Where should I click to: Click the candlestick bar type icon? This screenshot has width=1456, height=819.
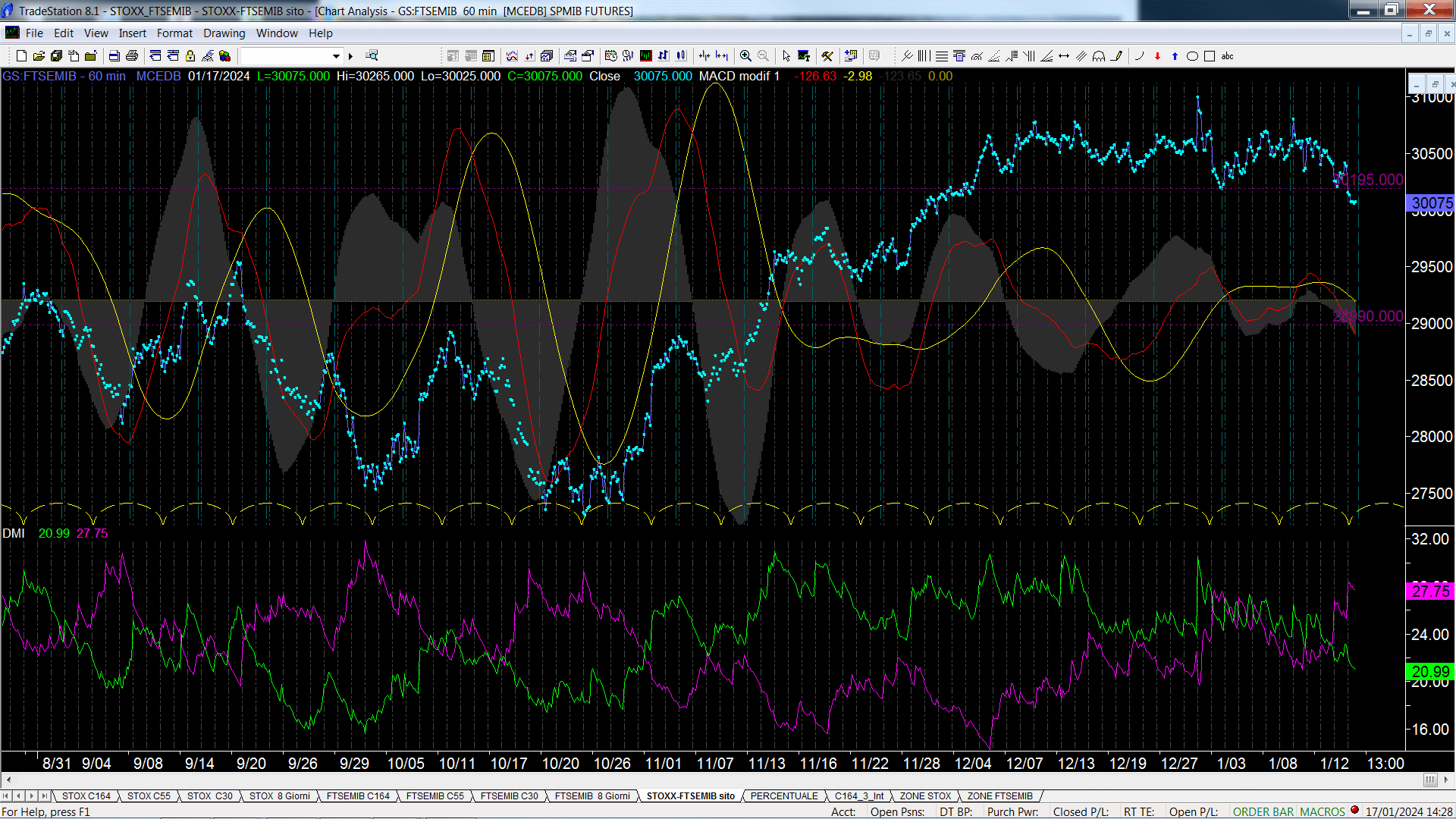tap(681, 56)
